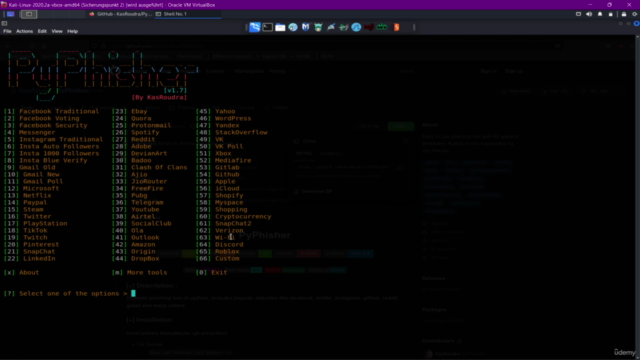Open the green tool icon left of the blue circle icon
640x360 pixels.
click(x=344, y=27)
